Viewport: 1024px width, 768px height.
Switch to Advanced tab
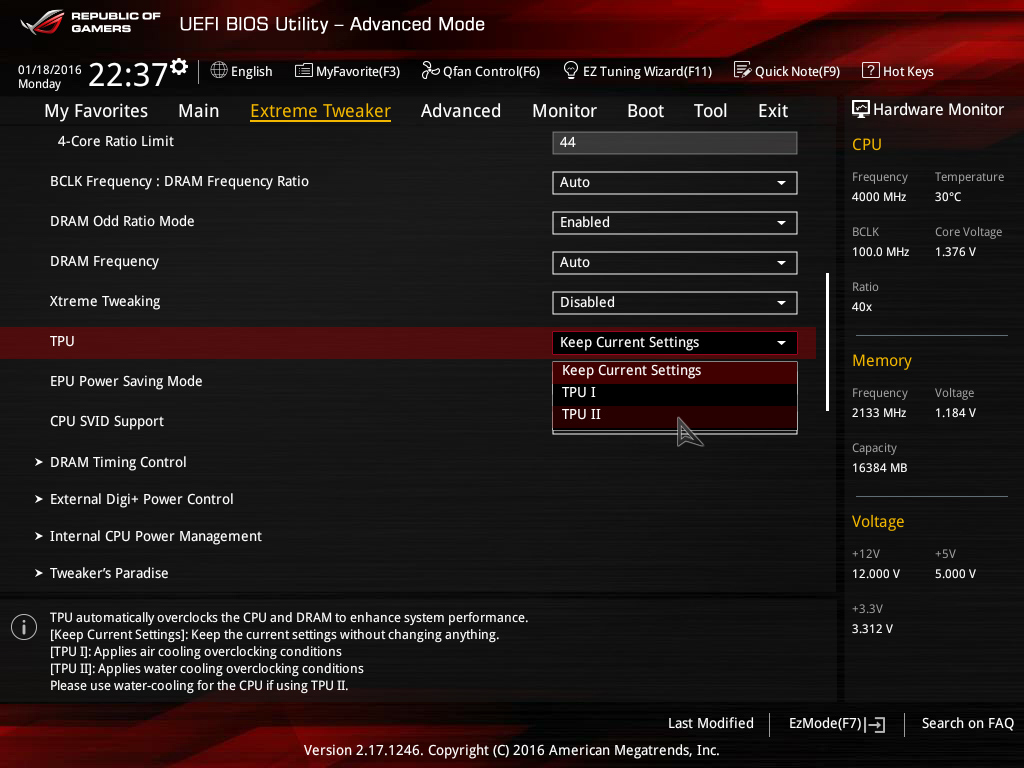point(461,111)
